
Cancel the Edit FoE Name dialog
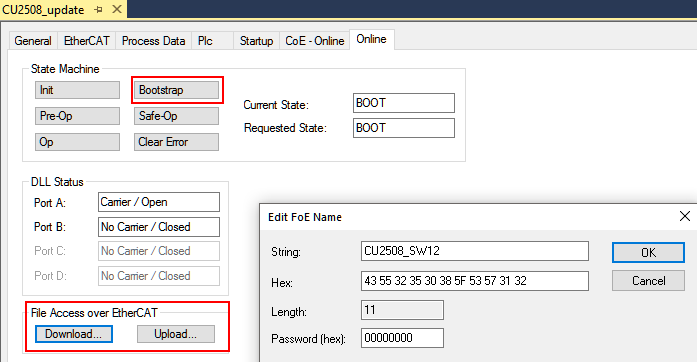pyautogui.click(x=648, y=281)
